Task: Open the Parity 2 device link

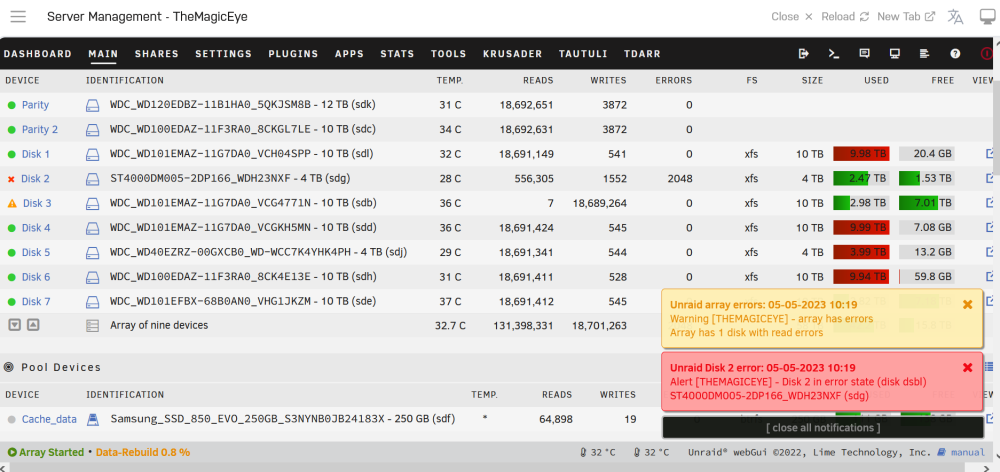Action: (40, 129)
